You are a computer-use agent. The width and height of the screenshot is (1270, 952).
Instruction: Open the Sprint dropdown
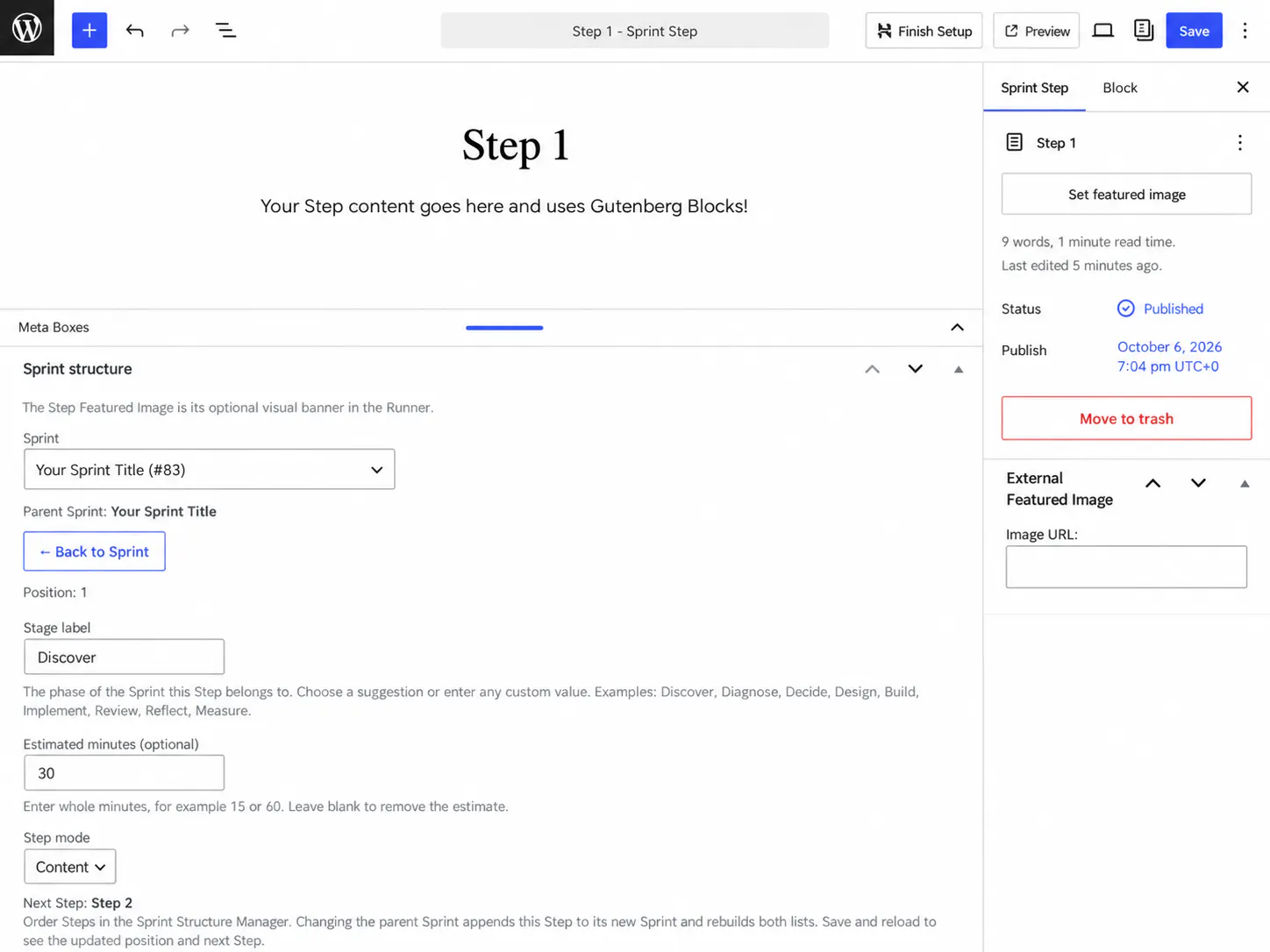[x=209, y=470]
